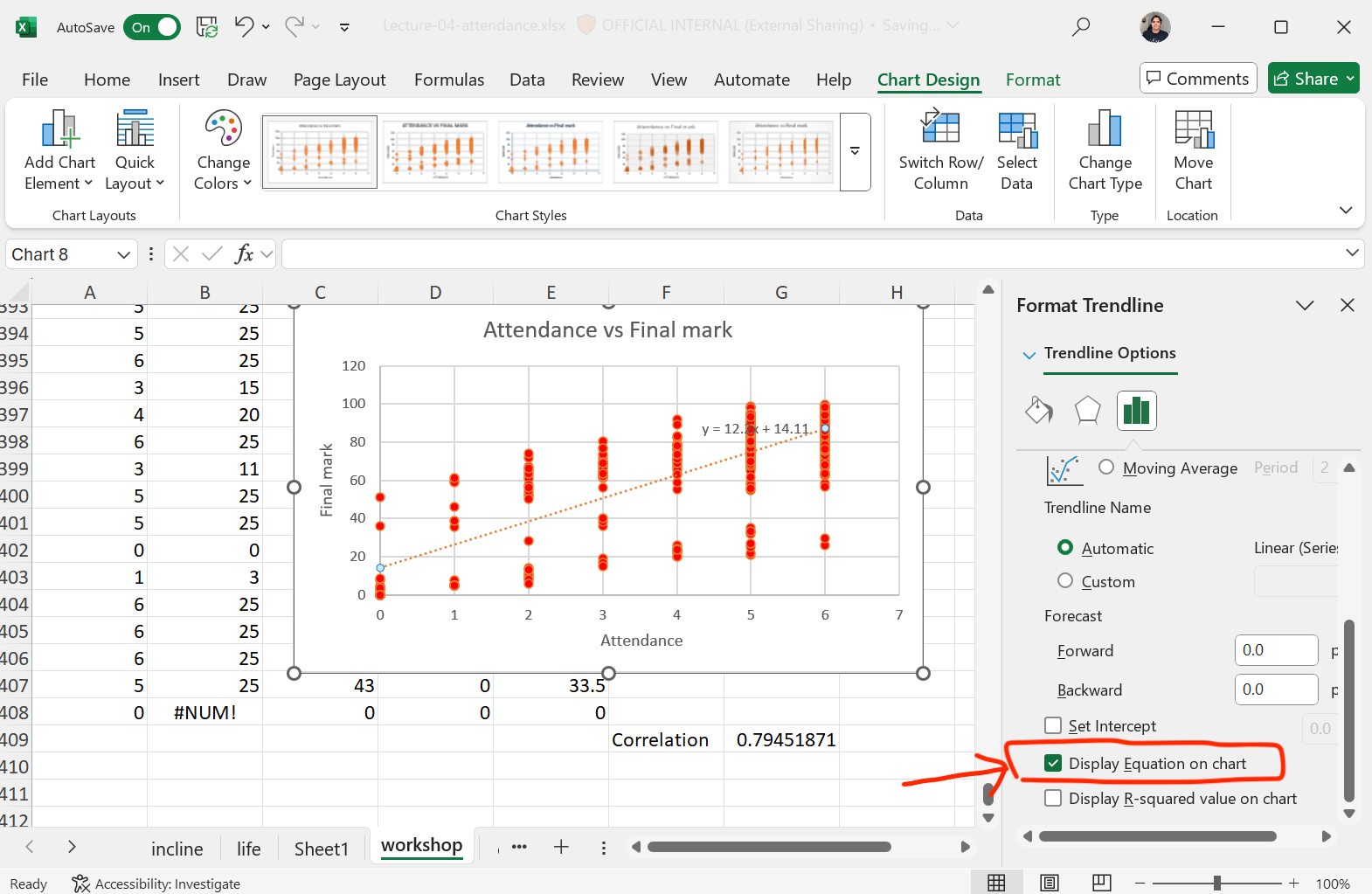
Task: Open the Effects pentagon icon in Format Trendline
Action: tap(1087, 410)
